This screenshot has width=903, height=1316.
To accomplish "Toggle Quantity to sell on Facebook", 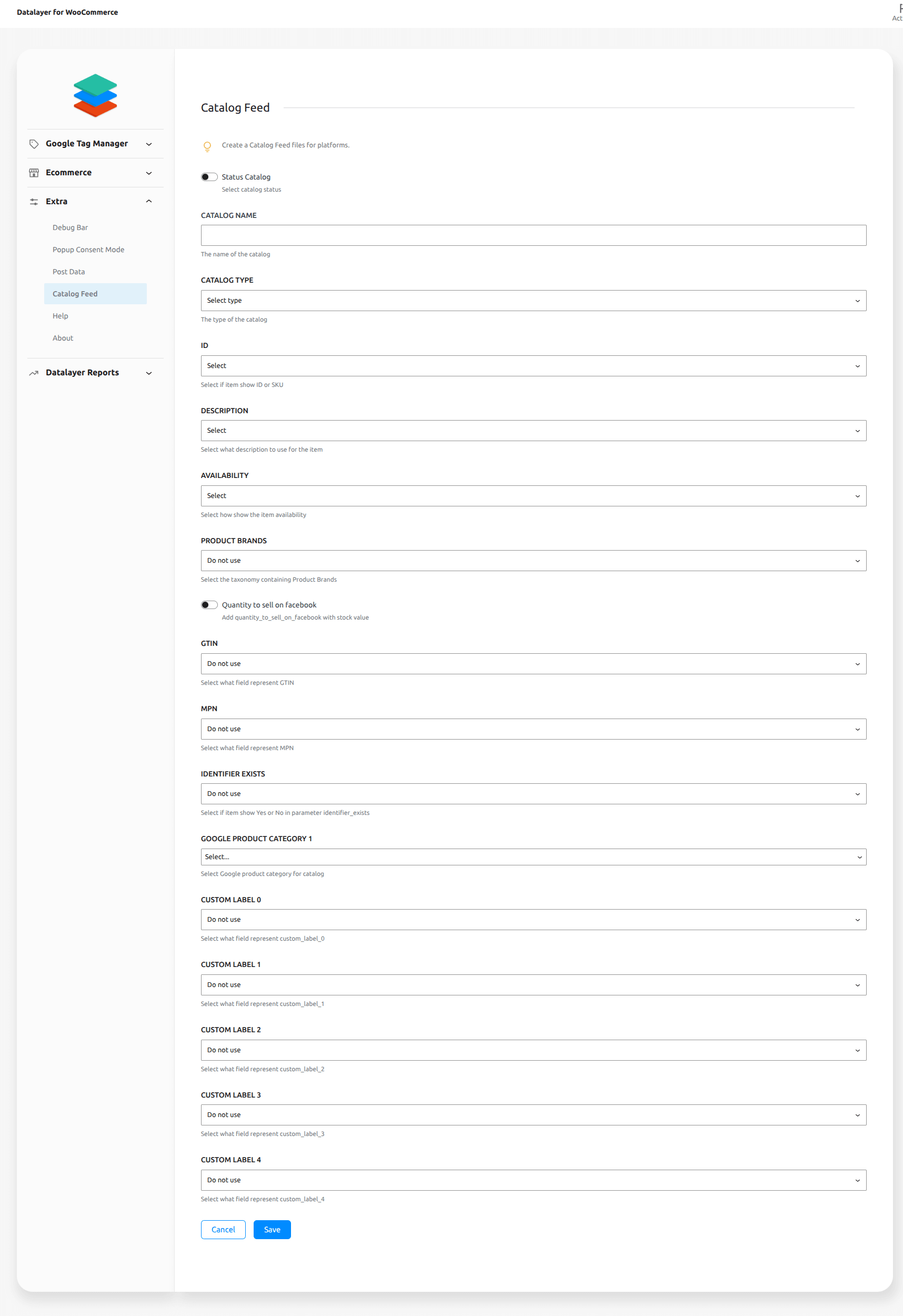I will pos(209,605).
